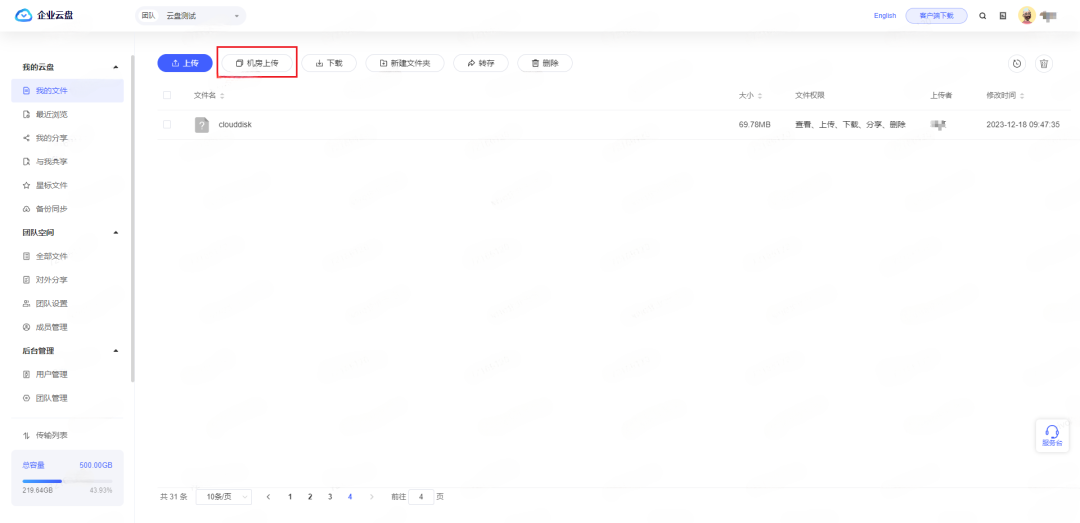Screen dimensions: 1080x523
Task: Click the clouddisk file type icon
Action: coord(202,125)
